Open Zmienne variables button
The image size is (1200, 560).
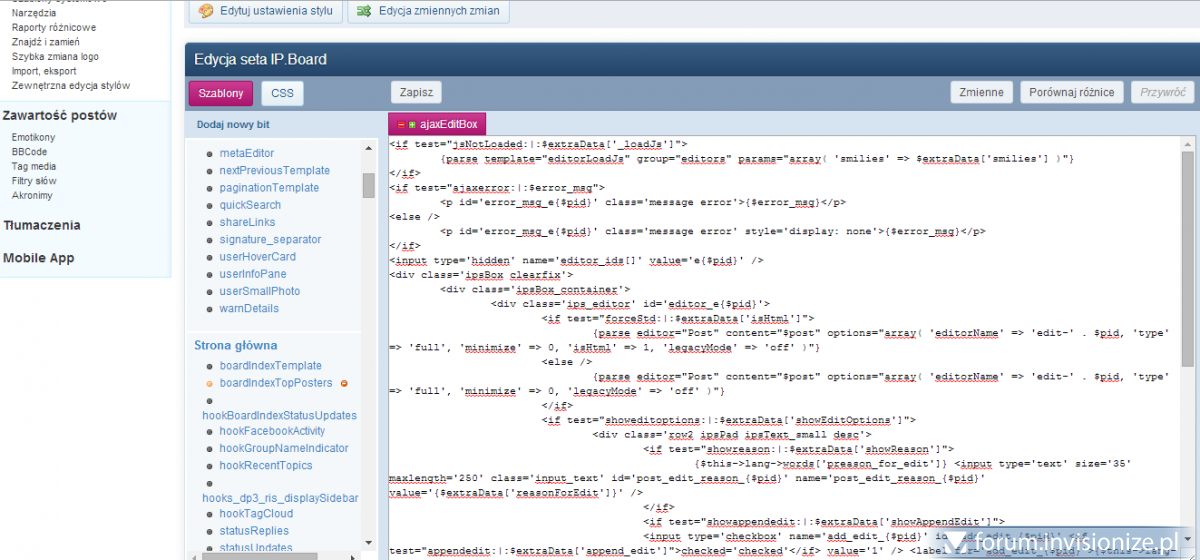[980, 92]
